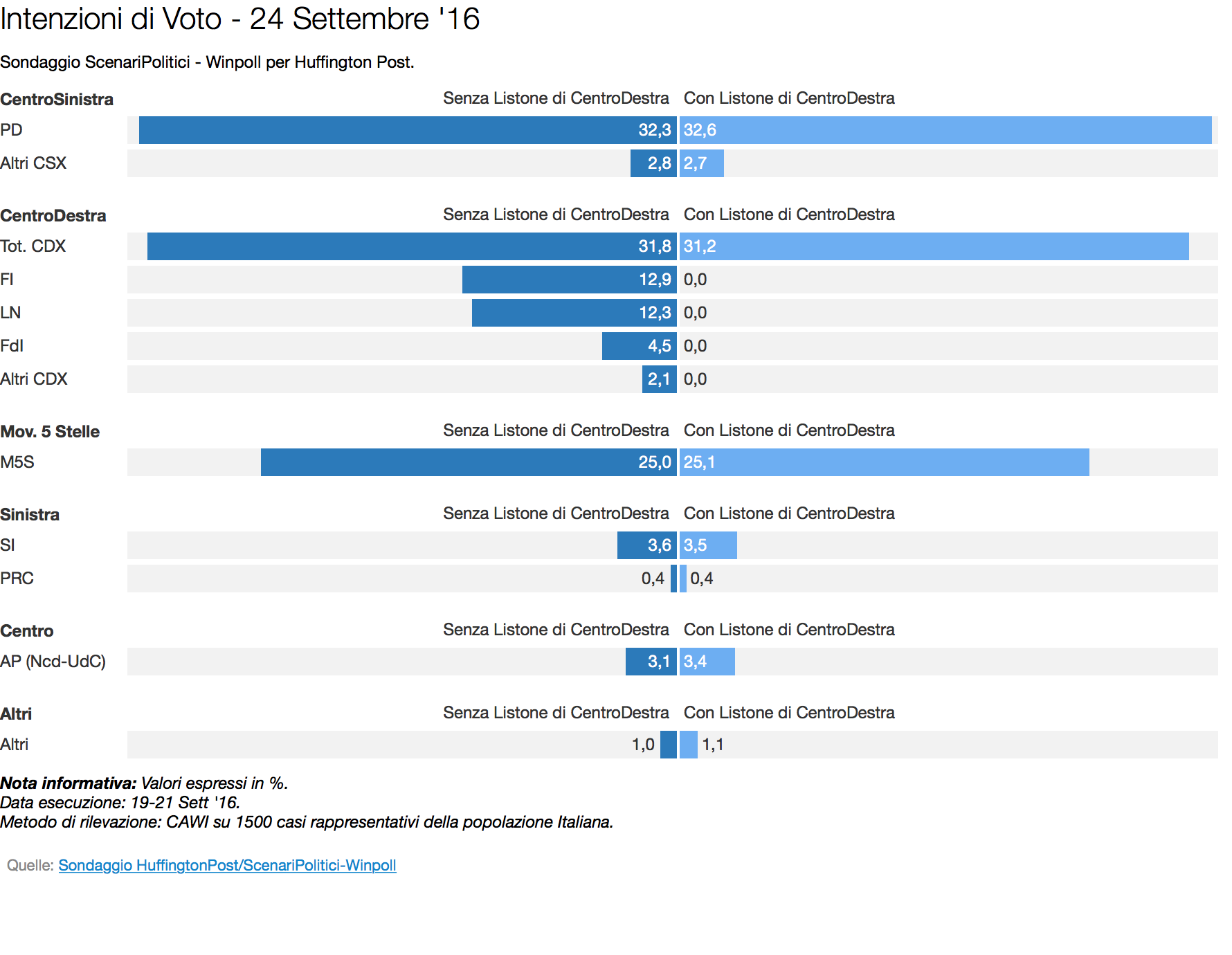Click the dark blue PD bar 32,3
Image resolution: width=1232 pixels, height=955 pixels.
pos(408,130)
